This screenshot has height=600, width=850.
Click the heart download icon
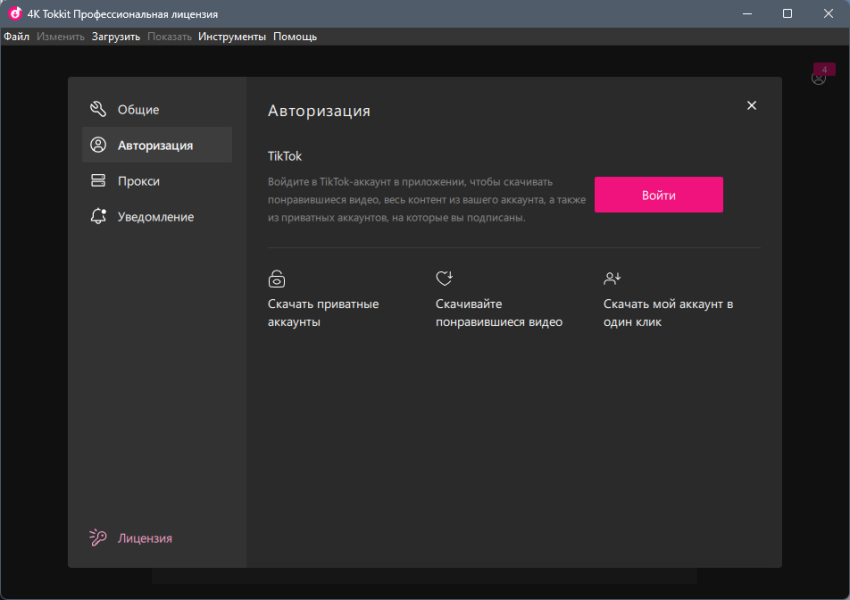[x=444, y=278]
